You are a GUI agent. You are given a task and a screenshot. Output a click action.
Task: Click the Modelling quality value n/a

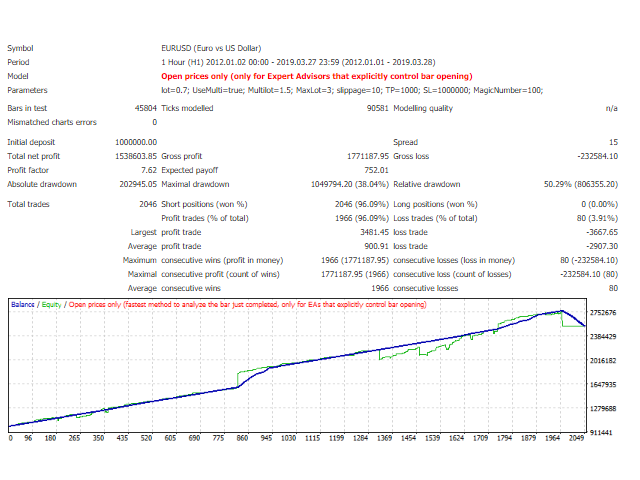coord(611,108)
